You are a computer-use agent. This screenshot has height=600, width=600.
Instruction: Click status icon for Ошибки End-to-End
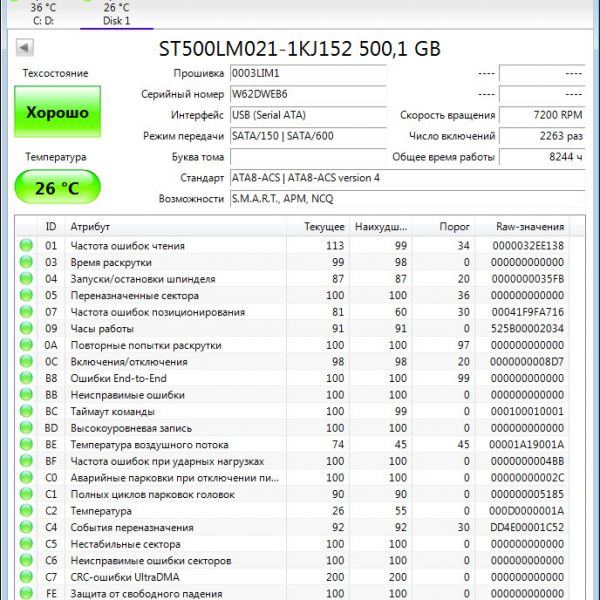[26, 378]
